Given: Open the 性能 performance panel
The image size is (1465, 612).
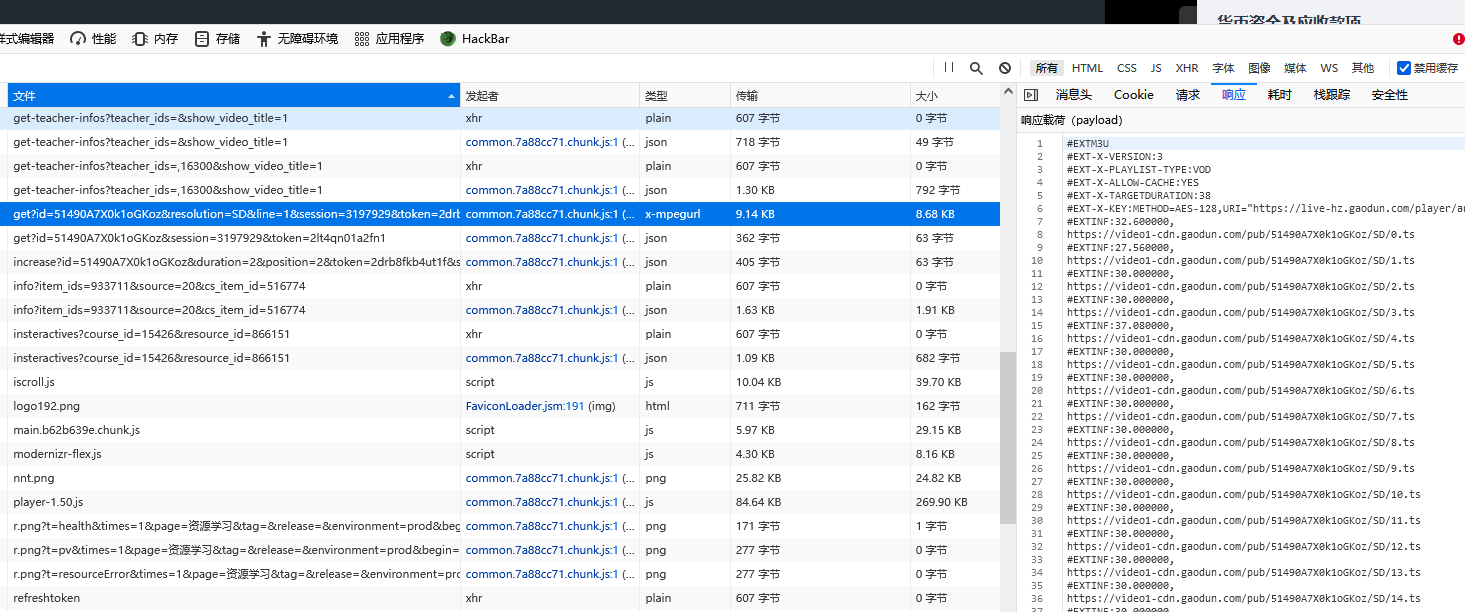Looking at the screenshot, I should (93, 39).
